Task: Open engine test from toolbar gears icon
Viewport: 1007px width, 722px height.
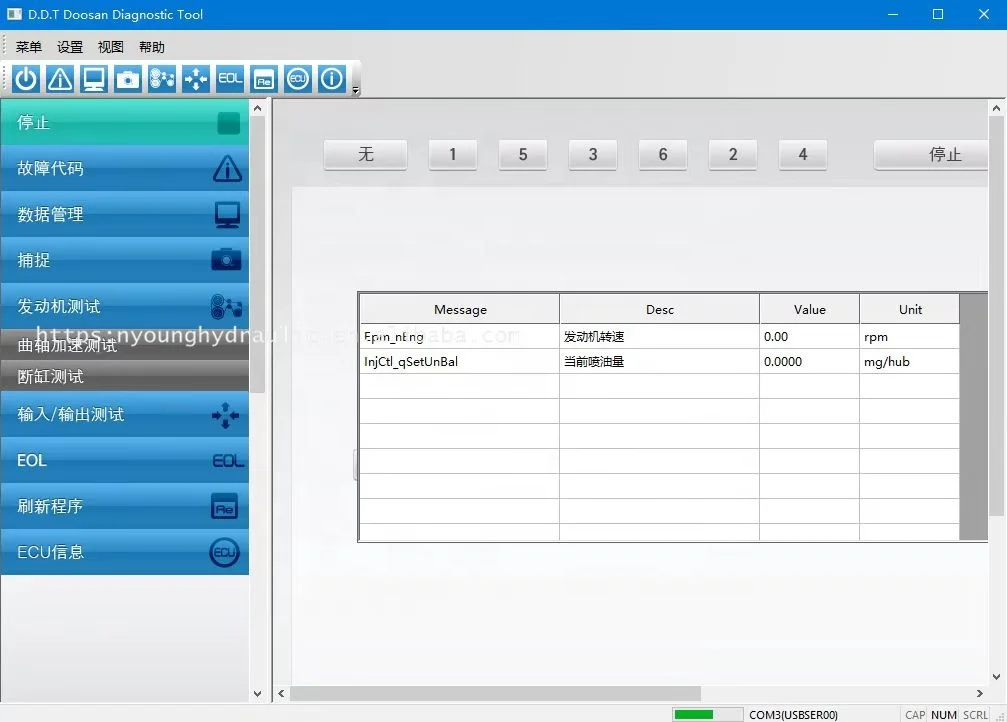Action: click(x=162, y=79)
